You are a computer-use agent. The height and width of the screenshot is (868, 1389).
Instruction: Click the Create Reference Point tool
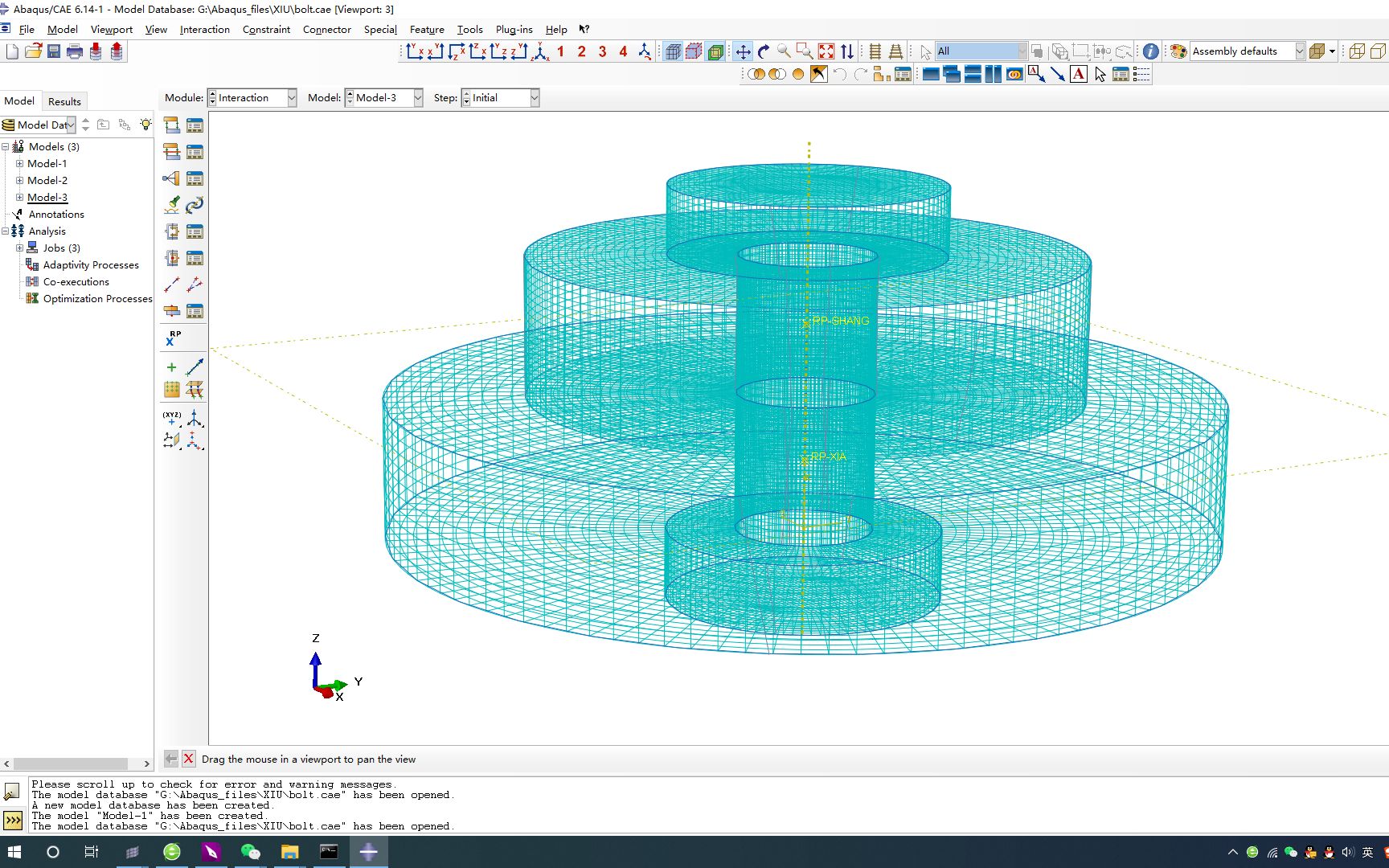(x=172, y=338)
